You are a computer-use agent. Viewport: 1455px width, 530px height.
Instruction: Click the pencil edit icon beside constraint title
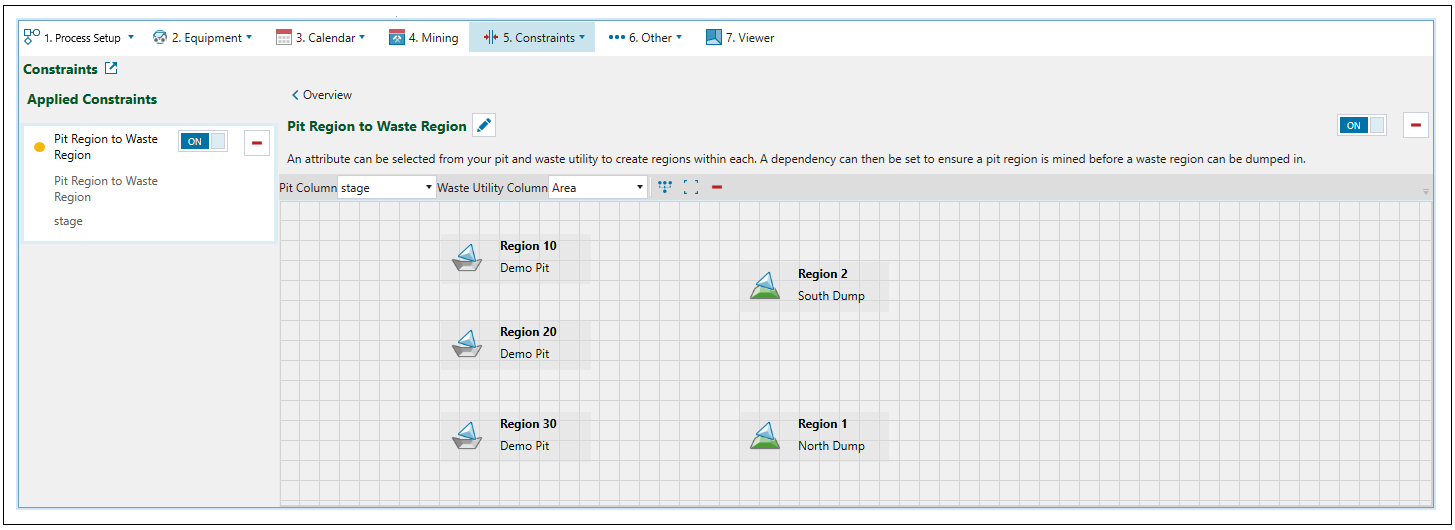484,126
